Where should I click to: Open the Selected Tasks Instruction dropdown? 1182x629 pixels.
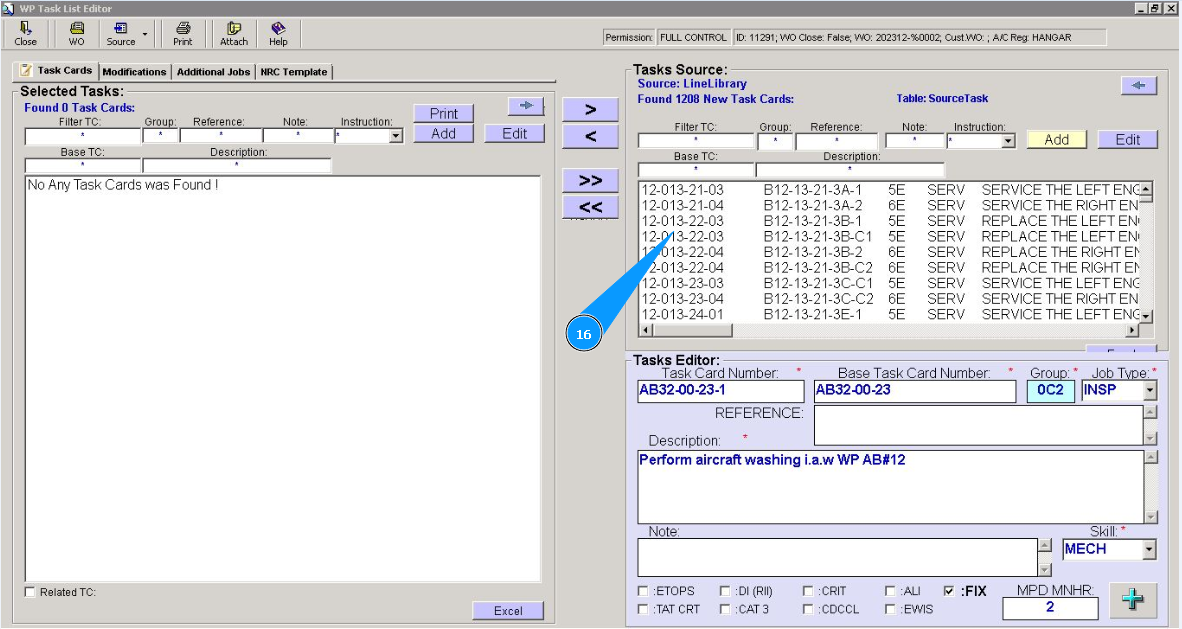point(396,136)
